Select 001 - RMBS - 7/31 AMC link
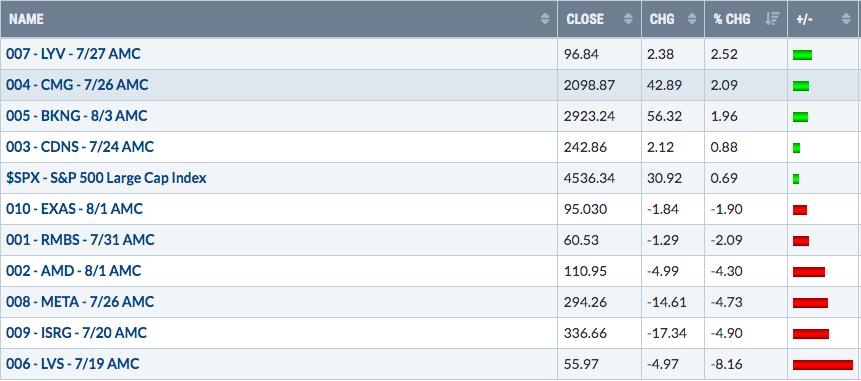The width and height of the screenshot is (861, 381). (x=80, y=240)
